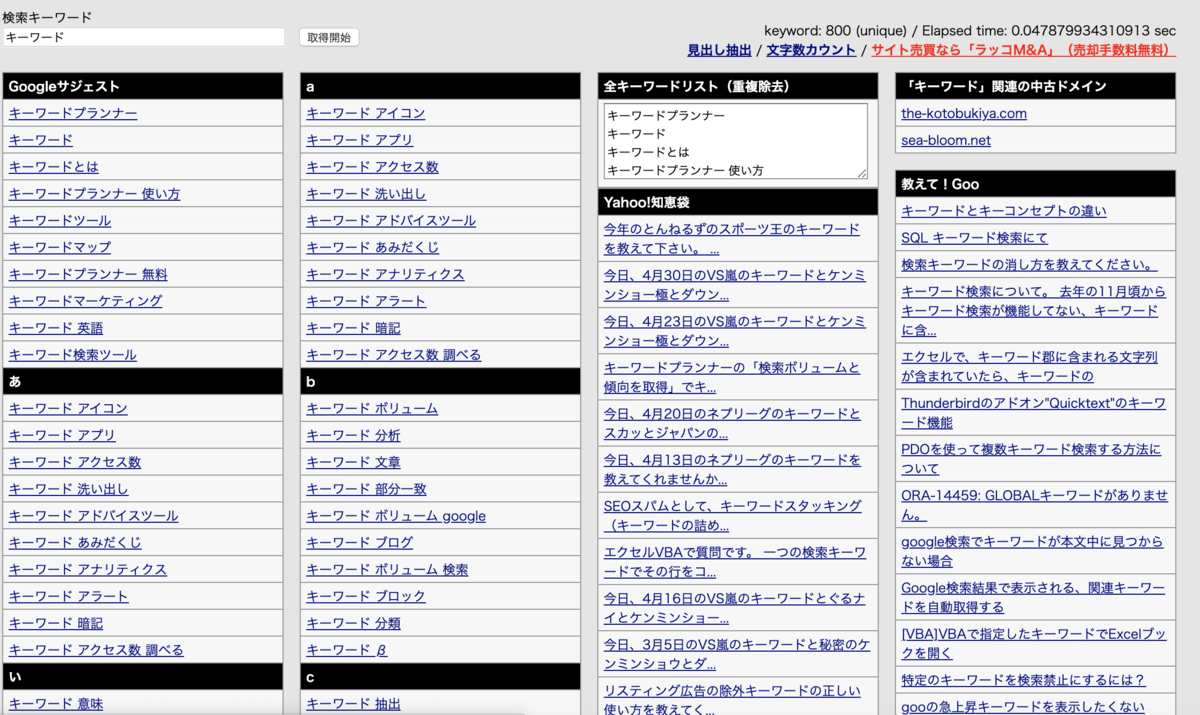The height and width of the screenshot is (715, 1200).
Task: Open the キーワード 分類 link
Action: [x=353, y=623]
